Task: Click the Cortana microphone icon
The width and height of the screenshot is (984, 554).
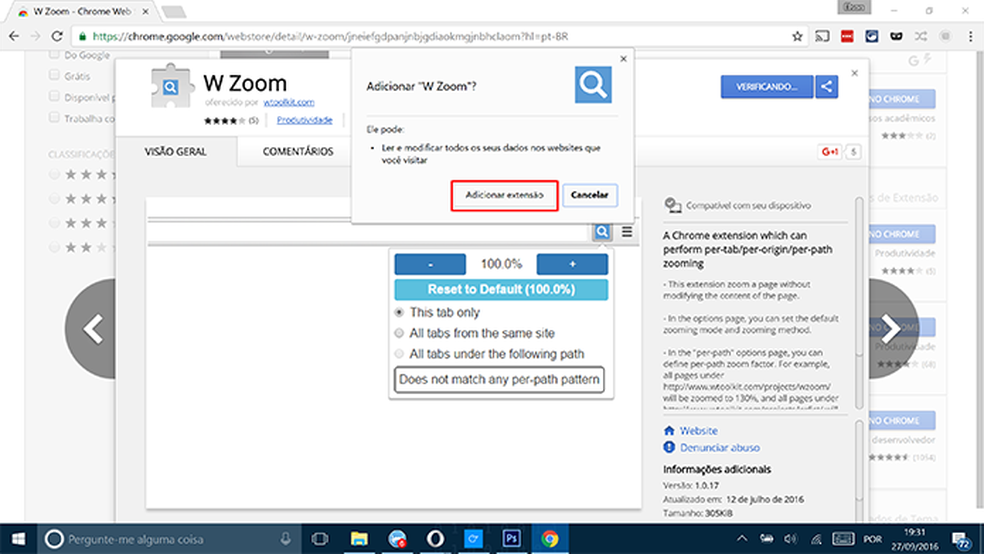Action: tap(286, 539)
